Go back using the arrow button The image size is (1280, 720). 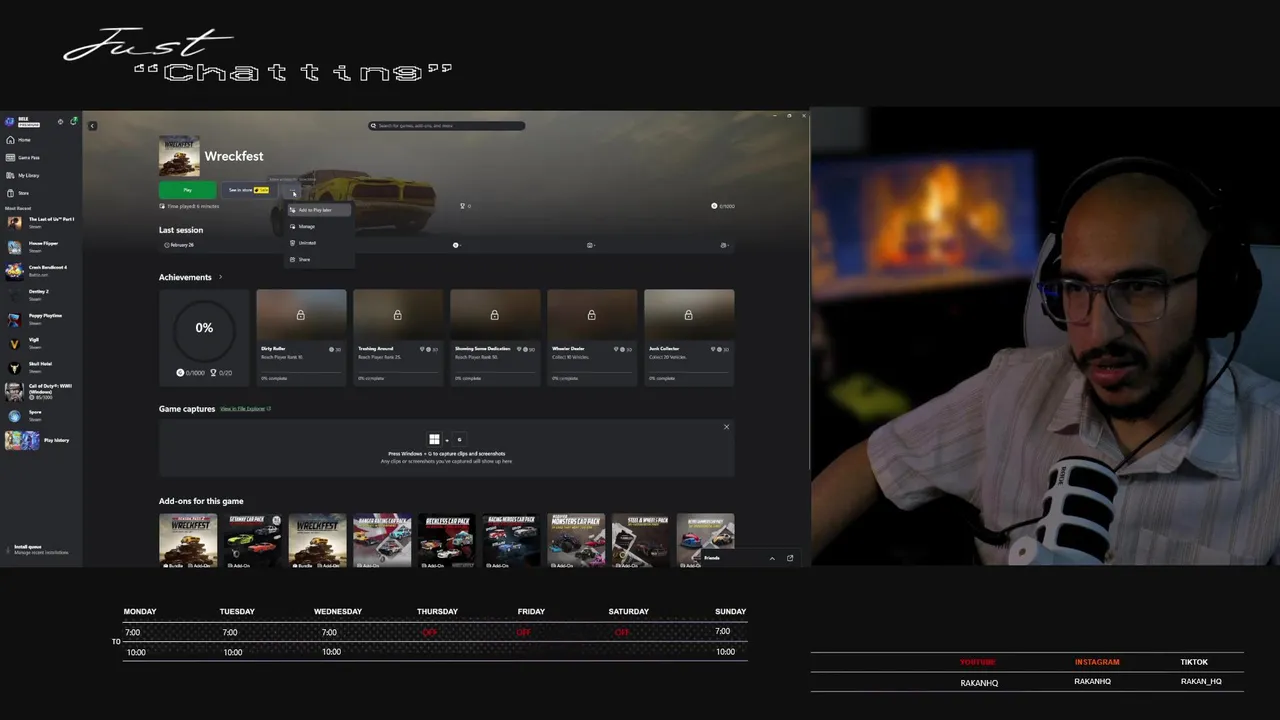point(92,126)
